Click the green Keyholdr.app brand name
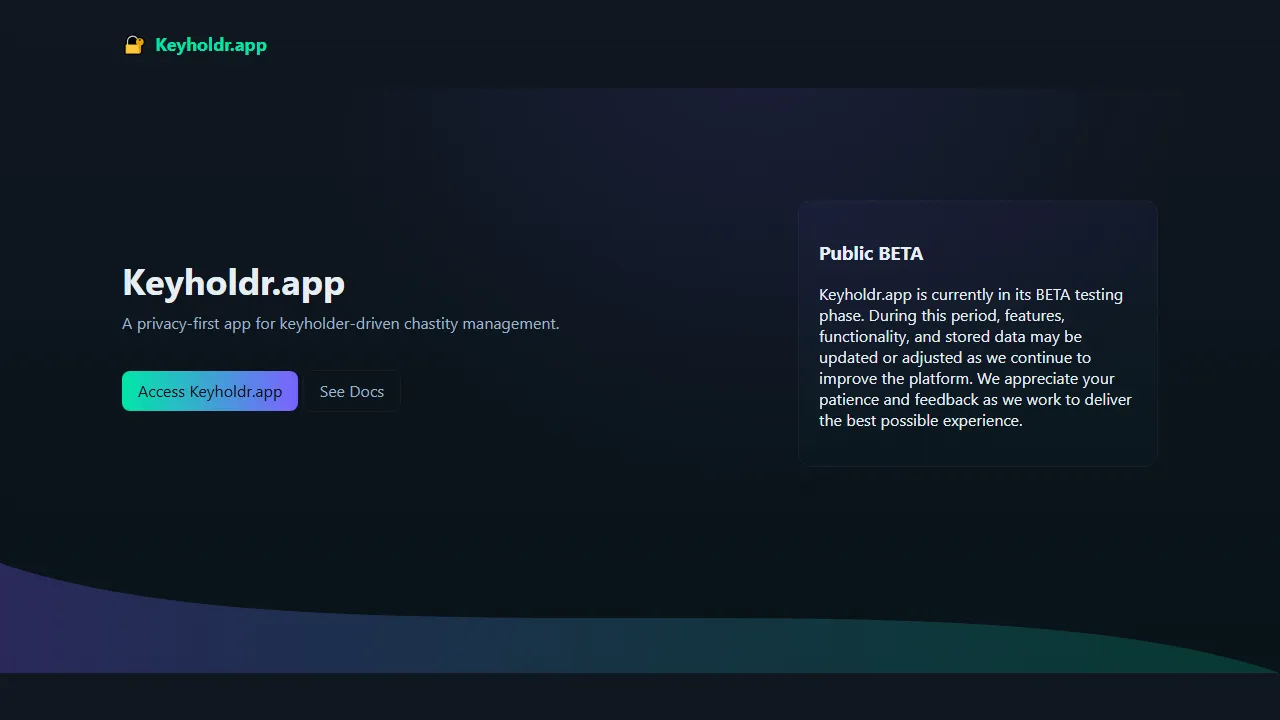 click(211, 44)
